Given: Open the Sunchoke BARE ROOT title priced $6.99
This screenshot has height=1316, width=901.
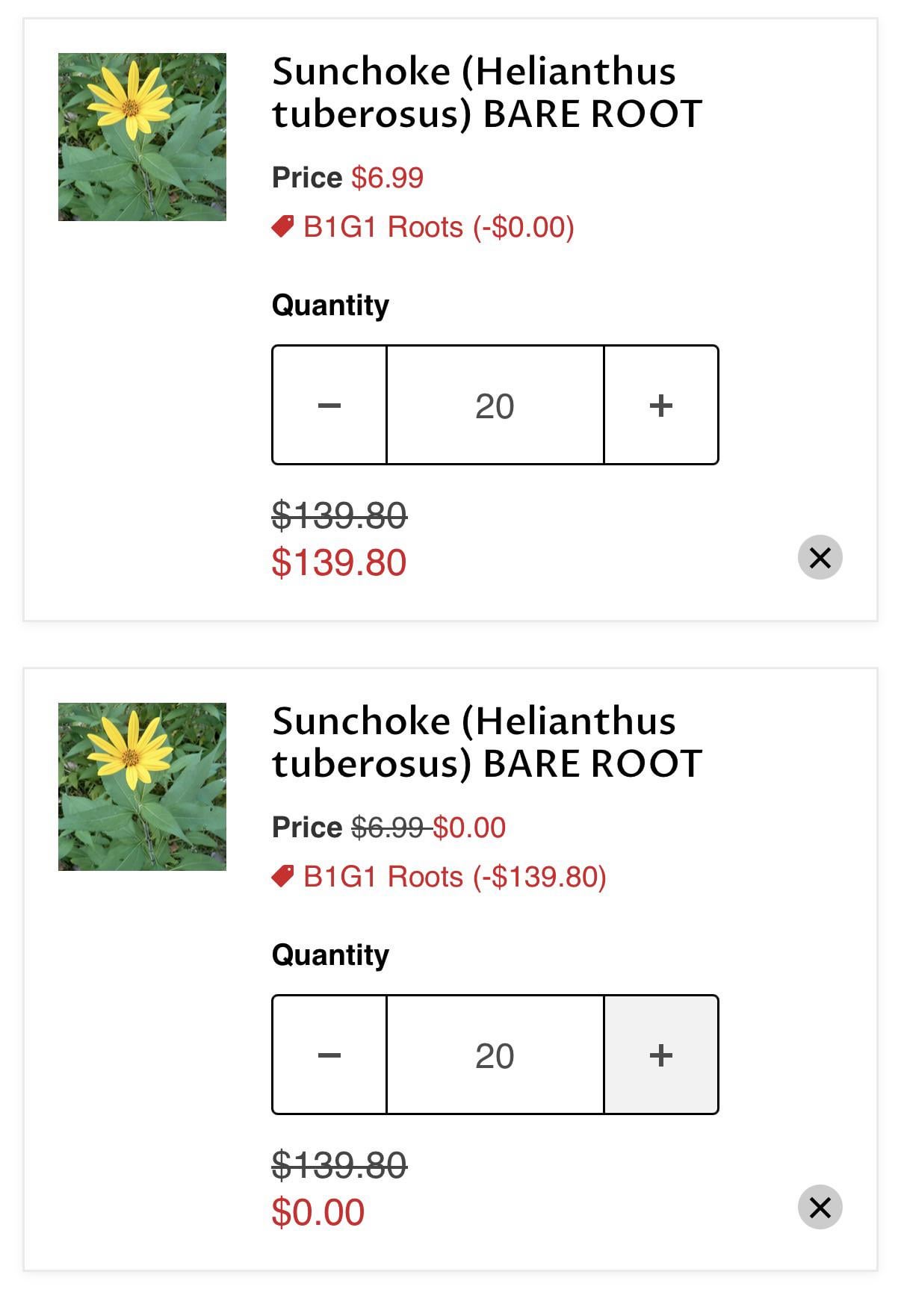Looking at the screenshot, I should tap(487, 93).
